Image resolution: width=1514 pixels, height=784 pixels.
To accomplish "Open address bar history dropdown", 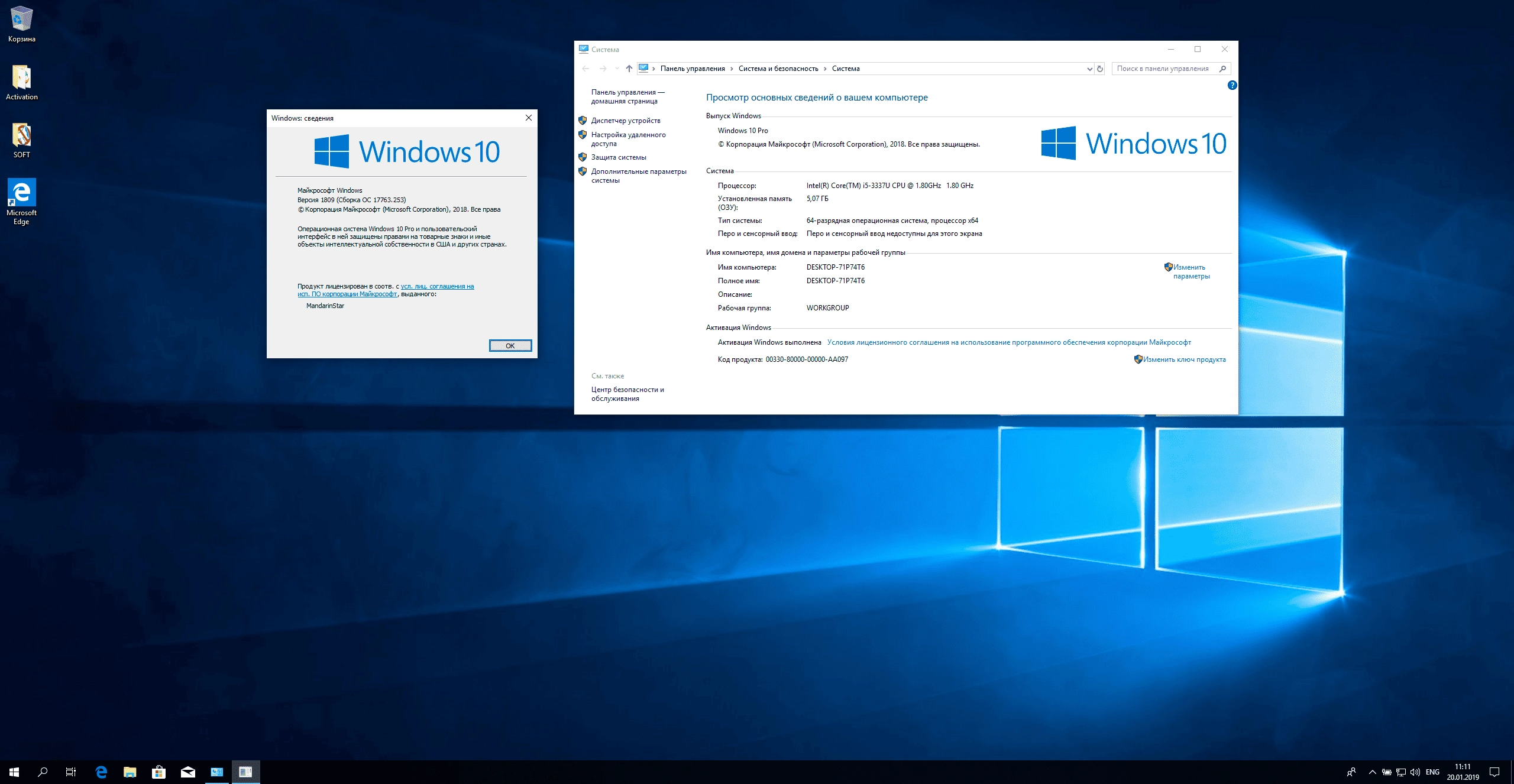I will [1089, 69].
